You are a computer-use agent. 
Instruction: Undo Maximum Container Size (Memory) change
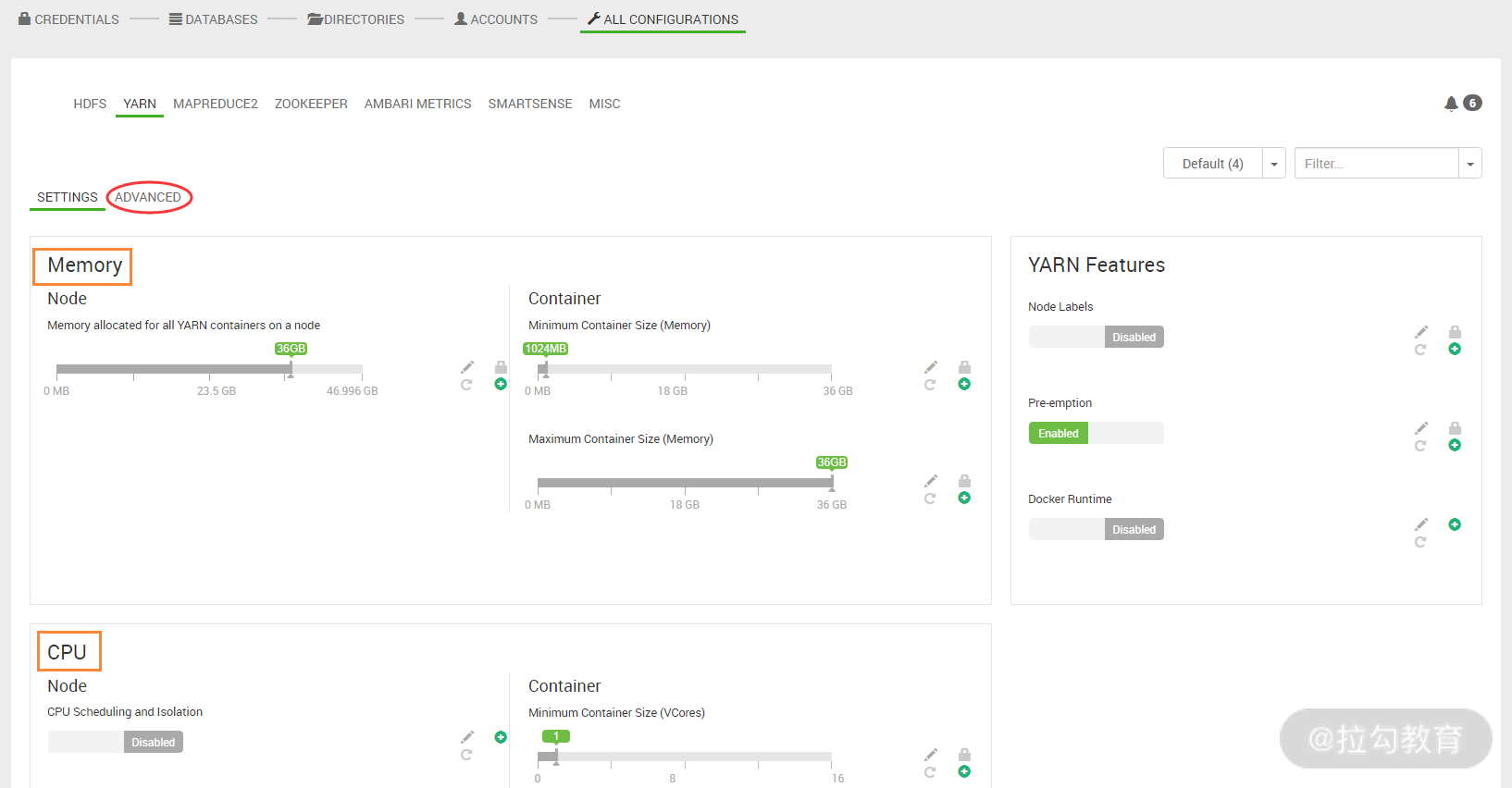pos(930,499)
